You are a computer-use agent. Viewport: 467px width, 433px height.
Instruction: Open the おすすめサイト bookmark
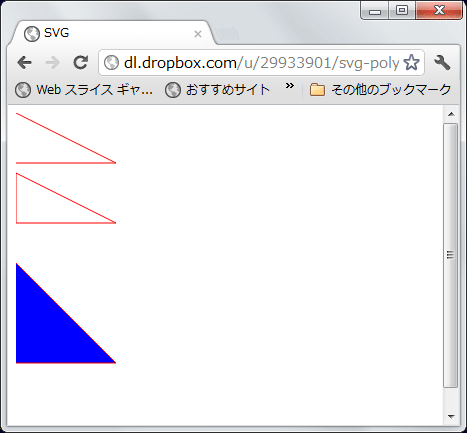coord(217,90)
